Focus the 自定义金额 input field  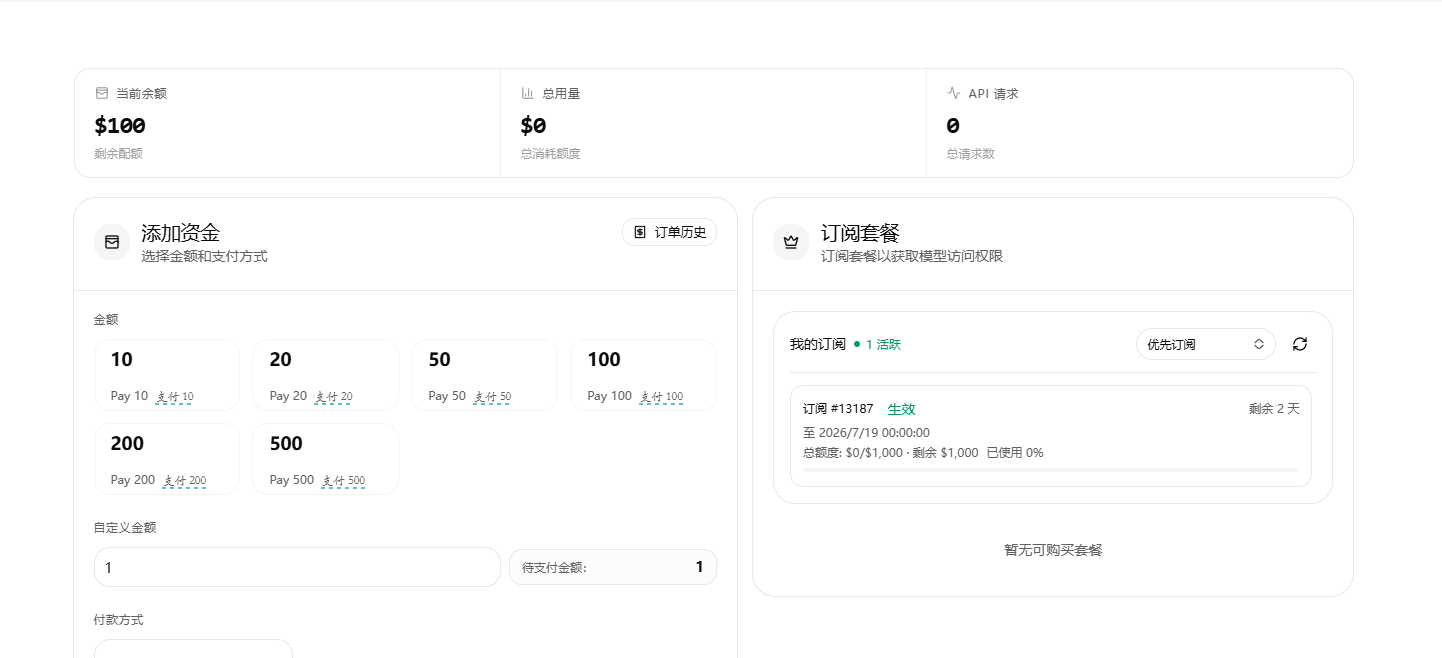[x=297, y=567]
